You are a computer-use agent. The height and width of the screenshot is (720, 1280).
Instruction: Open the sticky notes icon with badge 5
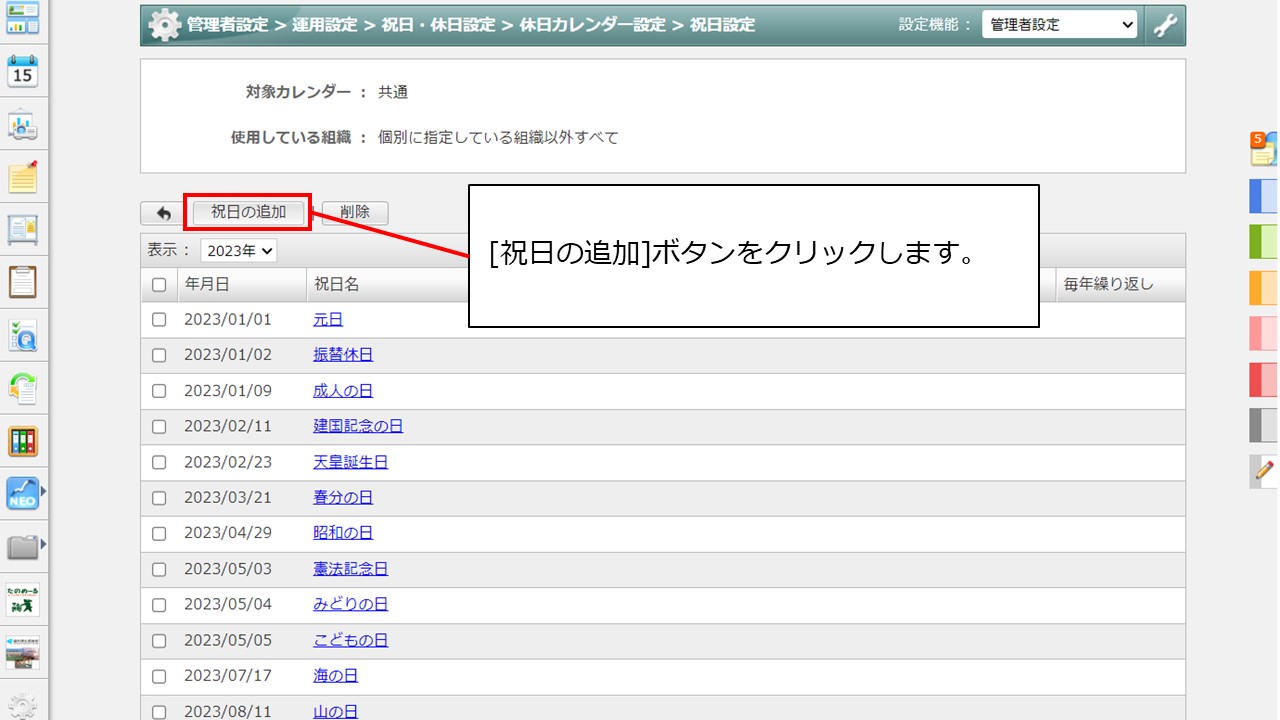[x=1263, y=149]
